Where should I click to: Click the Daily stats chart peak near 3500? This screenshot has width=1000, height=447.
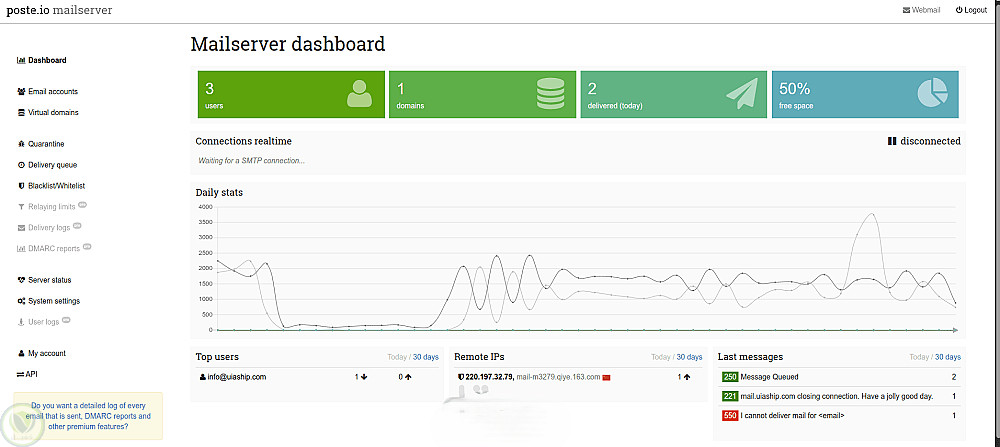[x=872, y=215]
